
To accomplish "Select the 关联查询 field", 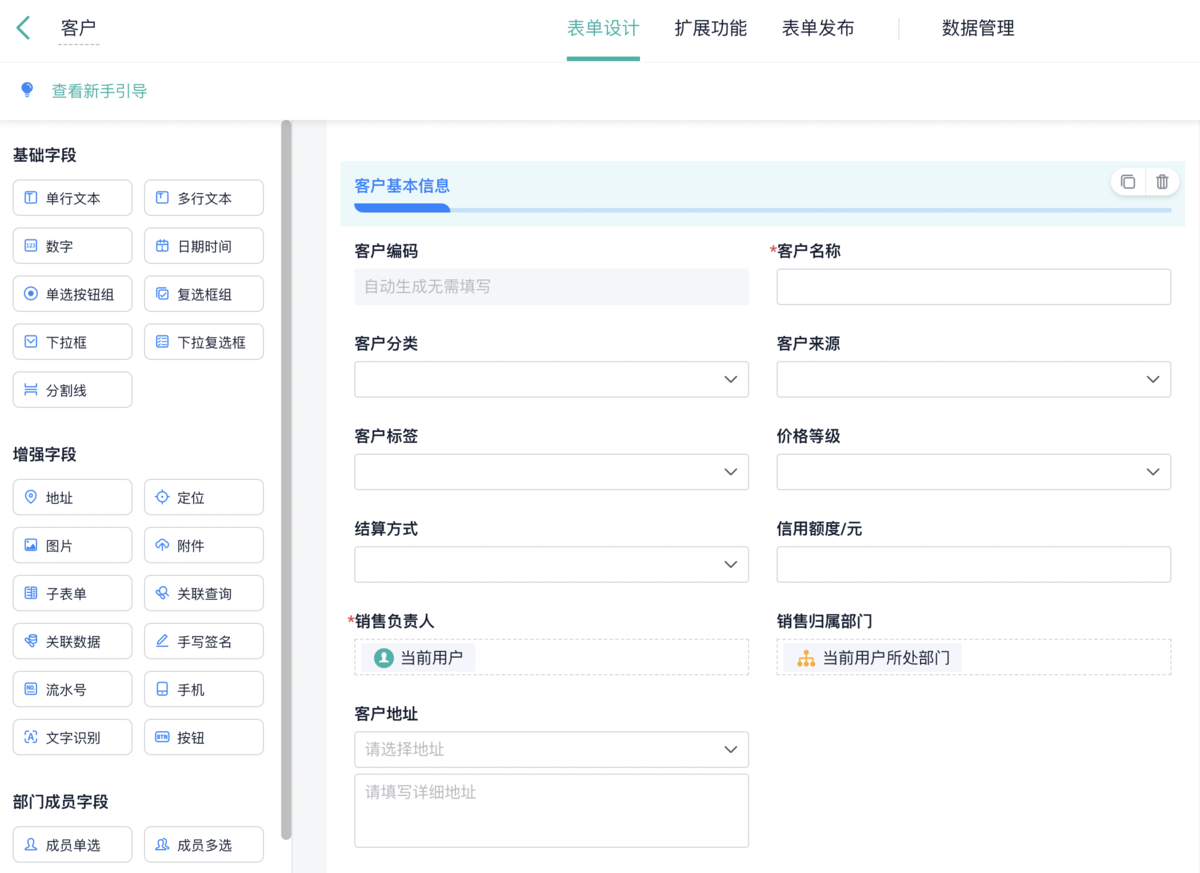I will [x=204, y=593].
